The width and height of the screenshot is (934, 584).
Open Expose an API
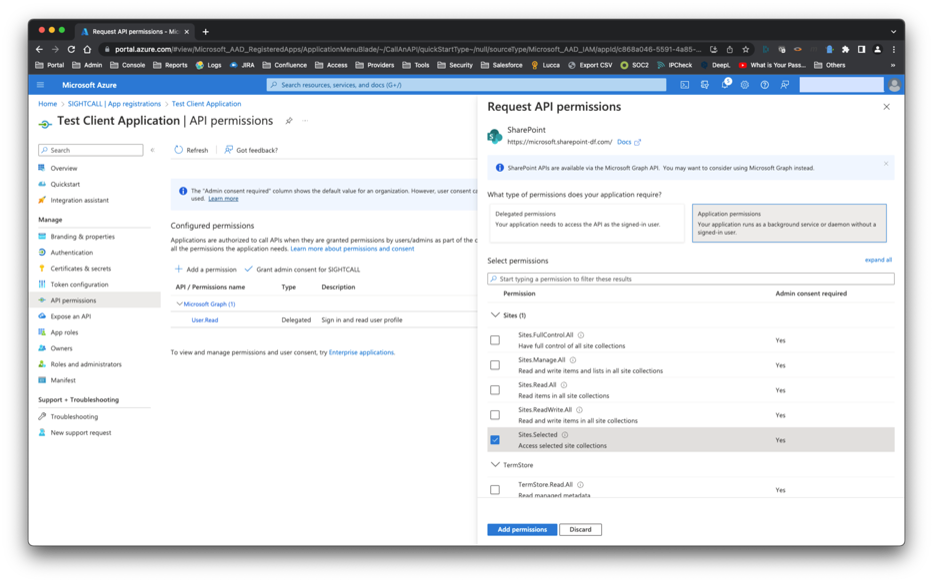tap(70, 316)
